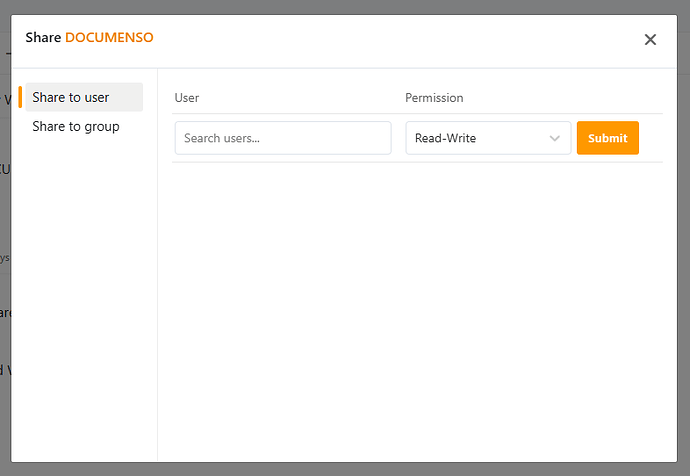
Task: Select the Share to user tab
Action: (x=84, y=97)
